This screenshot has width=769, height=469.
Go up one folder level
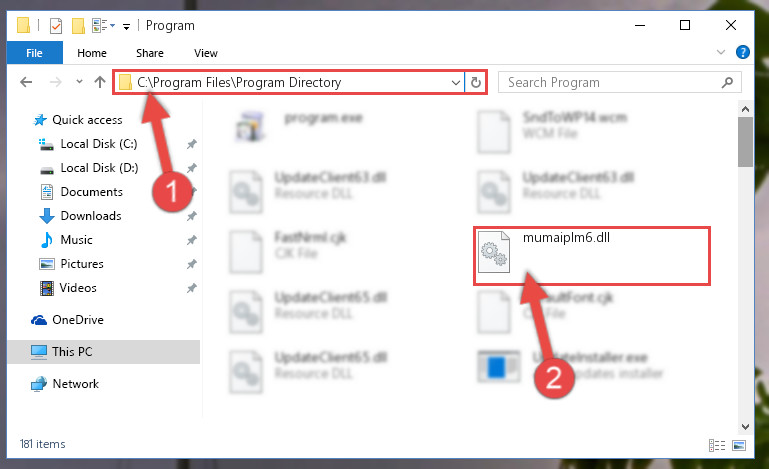pyautogui.click(x=100, y=82)
